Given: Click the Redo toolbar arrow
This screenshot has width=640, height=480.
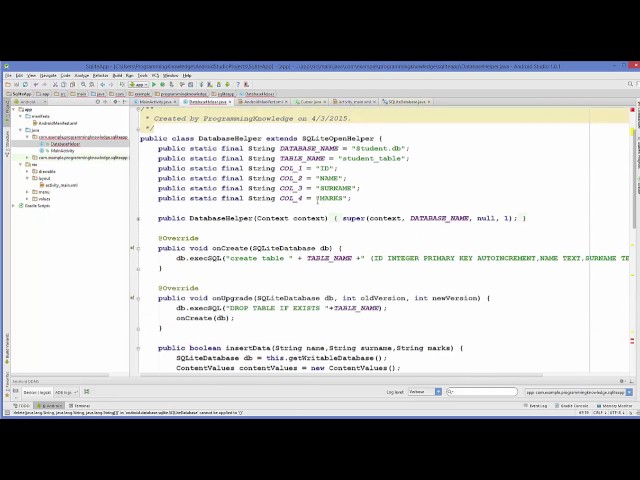Looking at the screenshot, I should (x=44, y=84).
